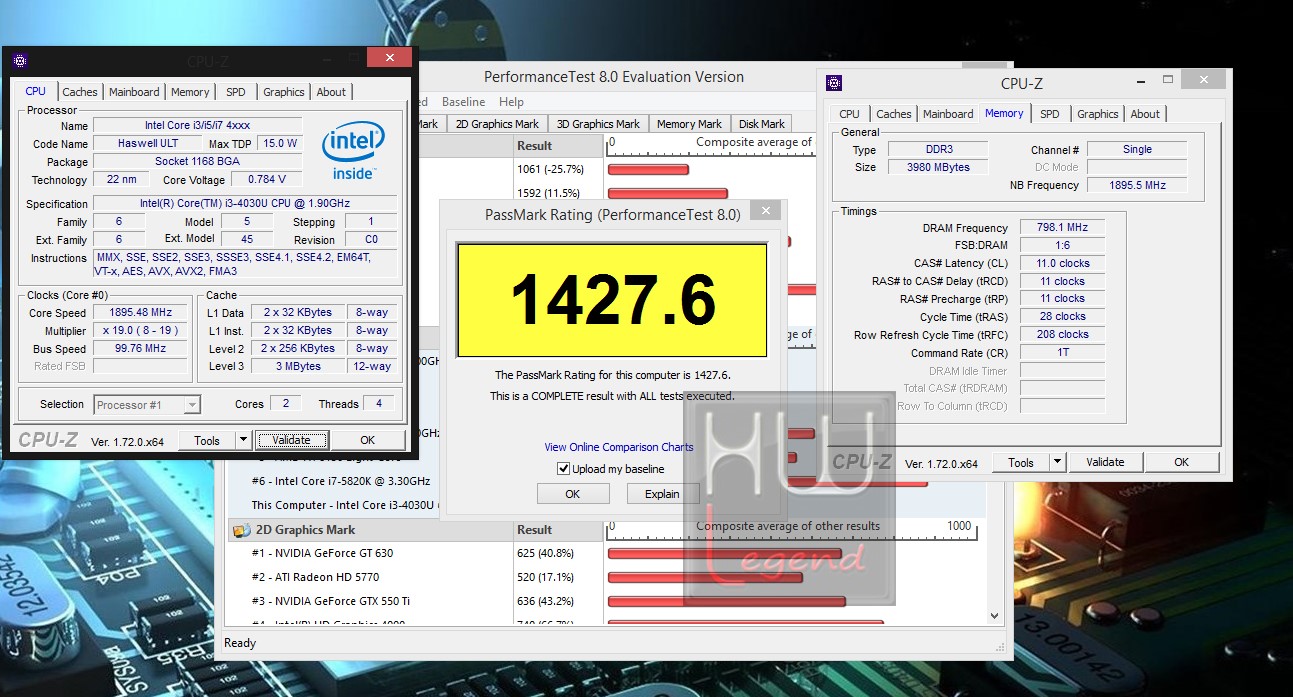
Task: Select the Mainboard tab in right CPU-Z window
Action: (x=948, y=114)
